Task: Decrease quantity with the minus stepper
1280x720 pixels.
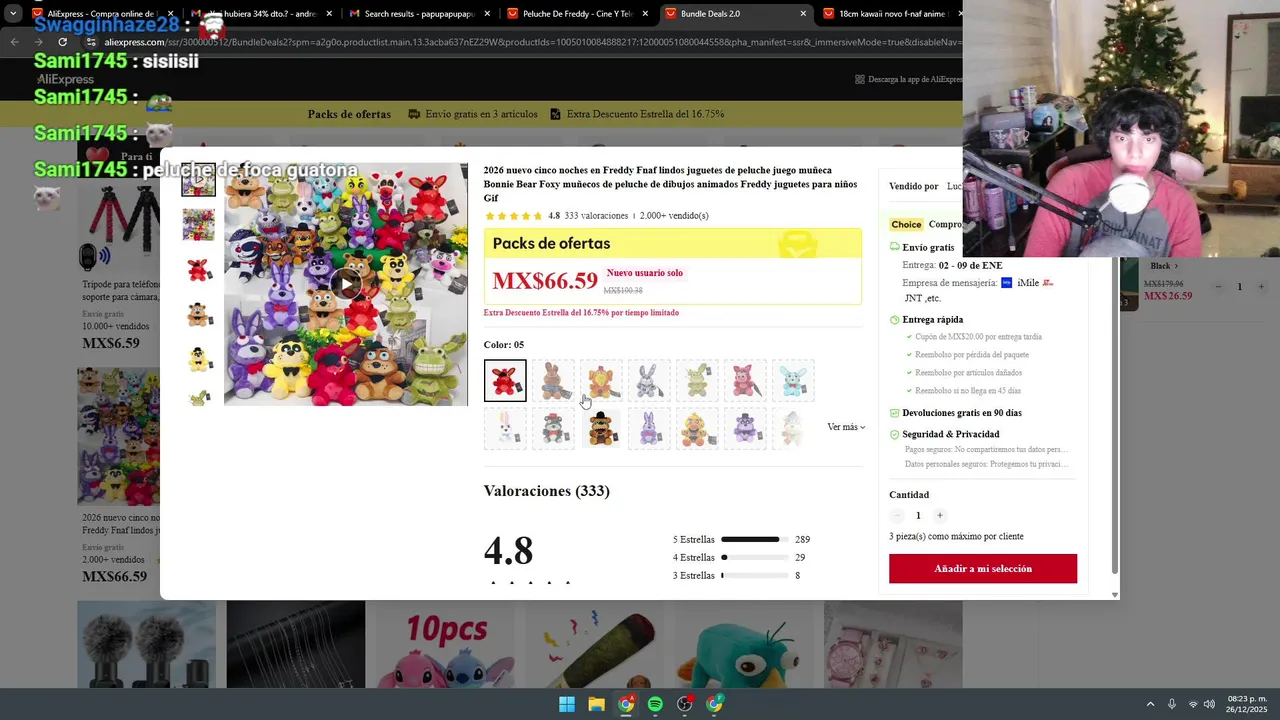Action: point(897,516)
